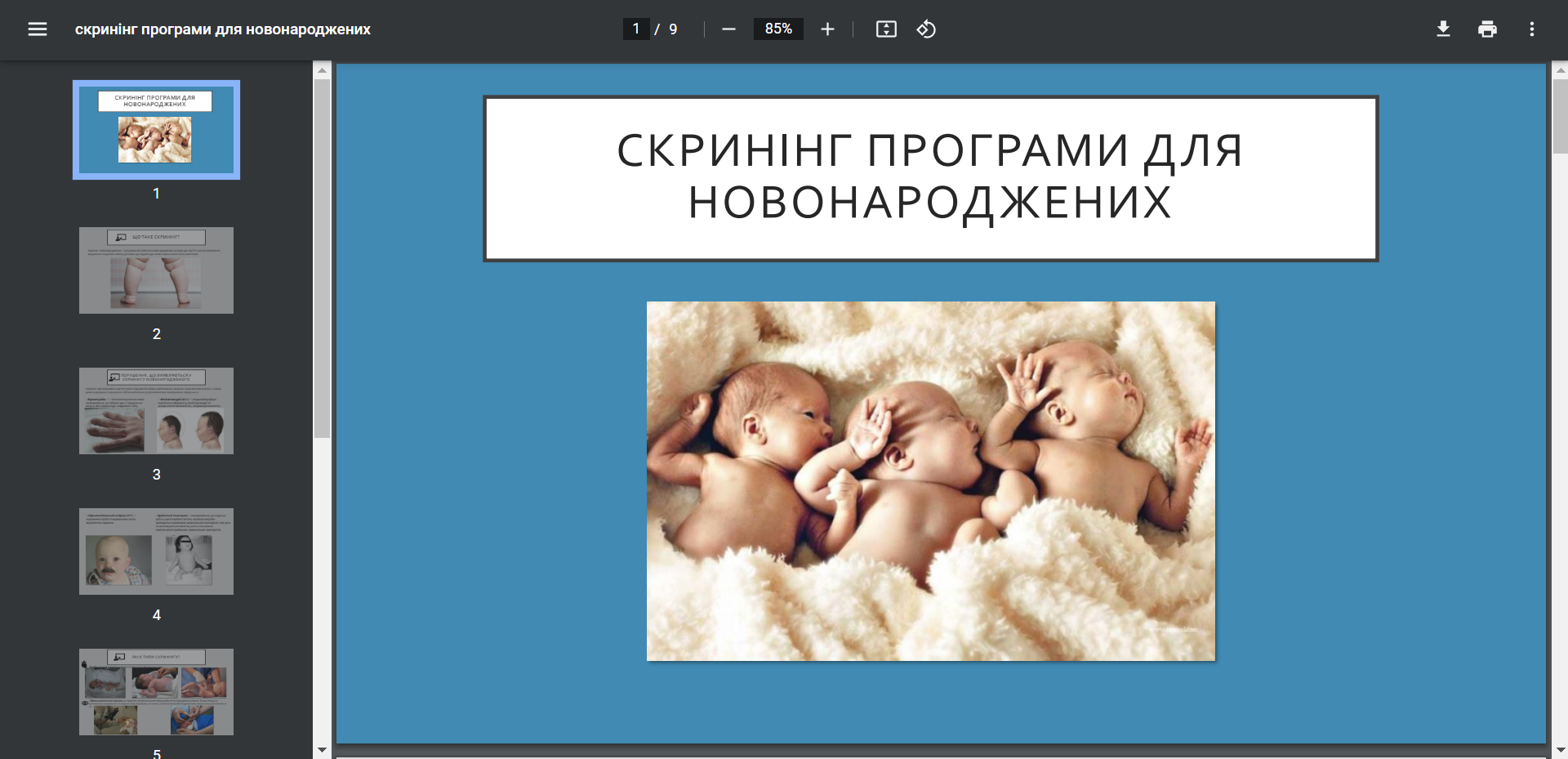This screenshot has height=759, width=1568.
Task: Open the more actions menu
Action: coord(1531,29)
